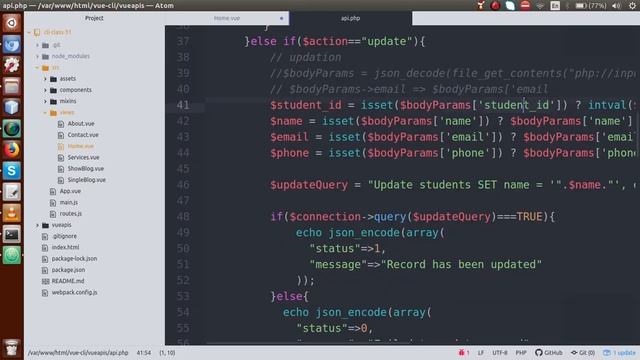Click the battery indicator showing 77%
Screen dimensions: 640x360
tap(591, 5)
